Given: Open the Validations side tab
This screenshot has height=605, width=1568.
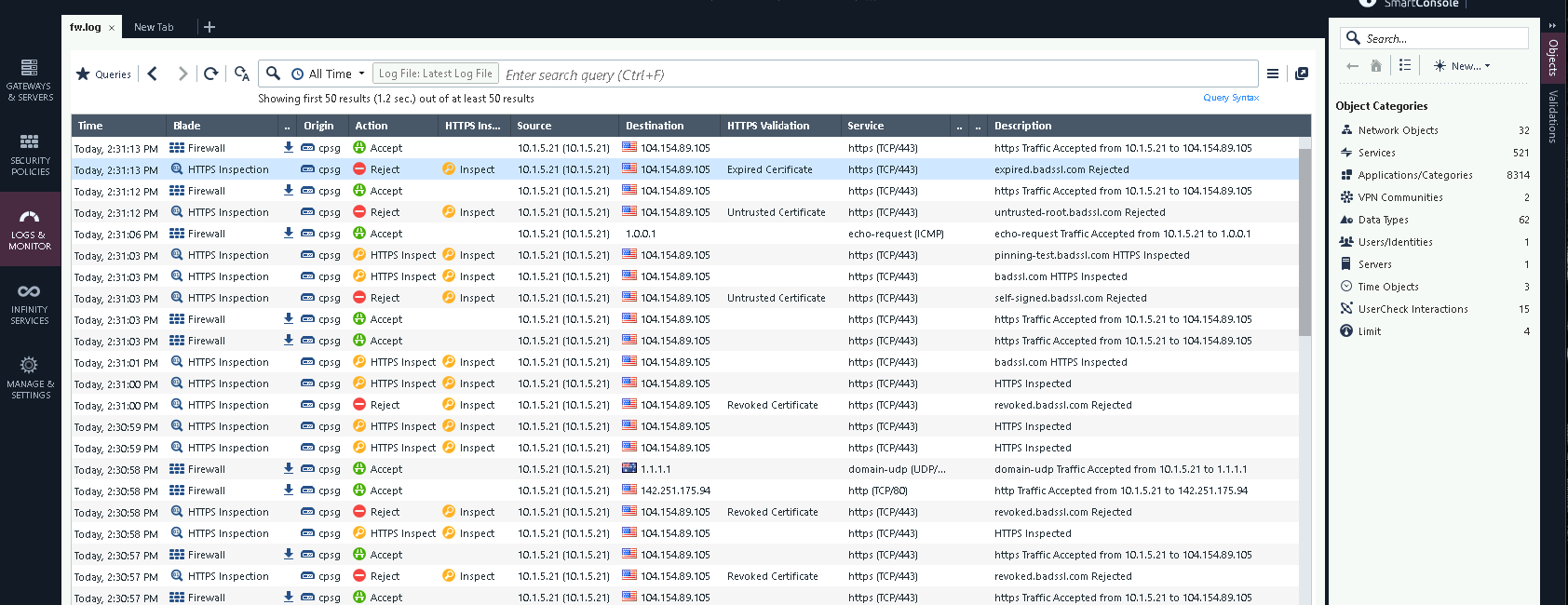Looking at the screenshot, I should point(1553,116).
